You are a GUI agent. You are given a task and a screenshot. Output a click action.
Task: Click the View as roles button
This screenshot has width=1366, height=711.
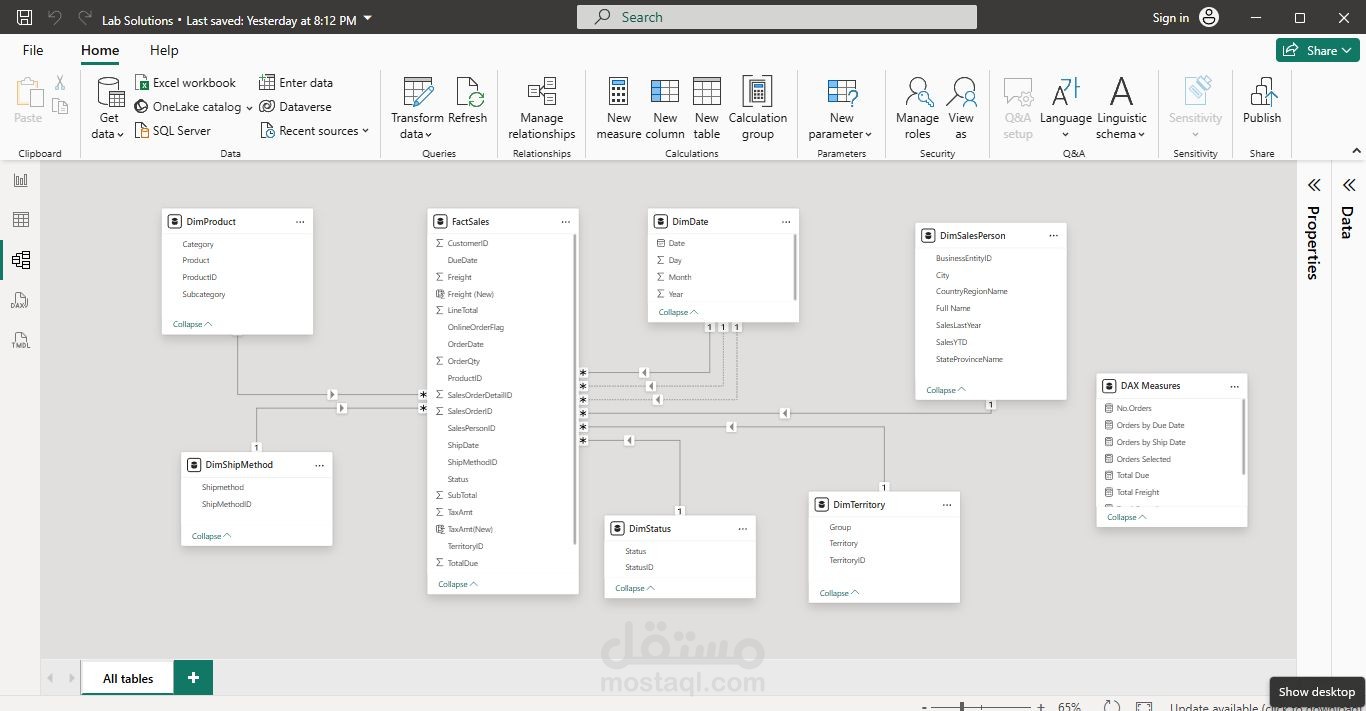pos(961,108)
